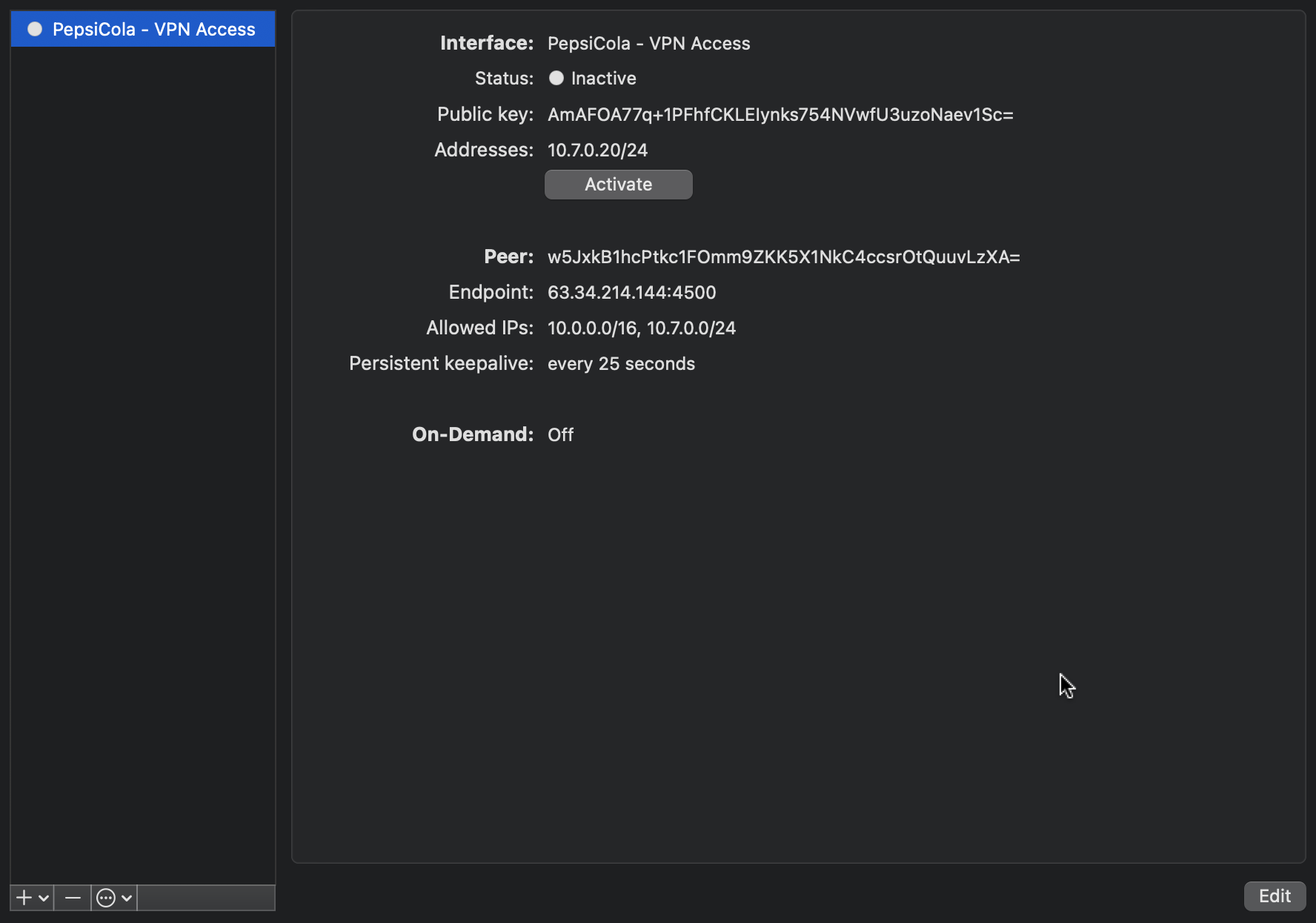Click the Inactive status indicator dot
The width and height of the screenshot is (1316, 923).
click(556, 78)
